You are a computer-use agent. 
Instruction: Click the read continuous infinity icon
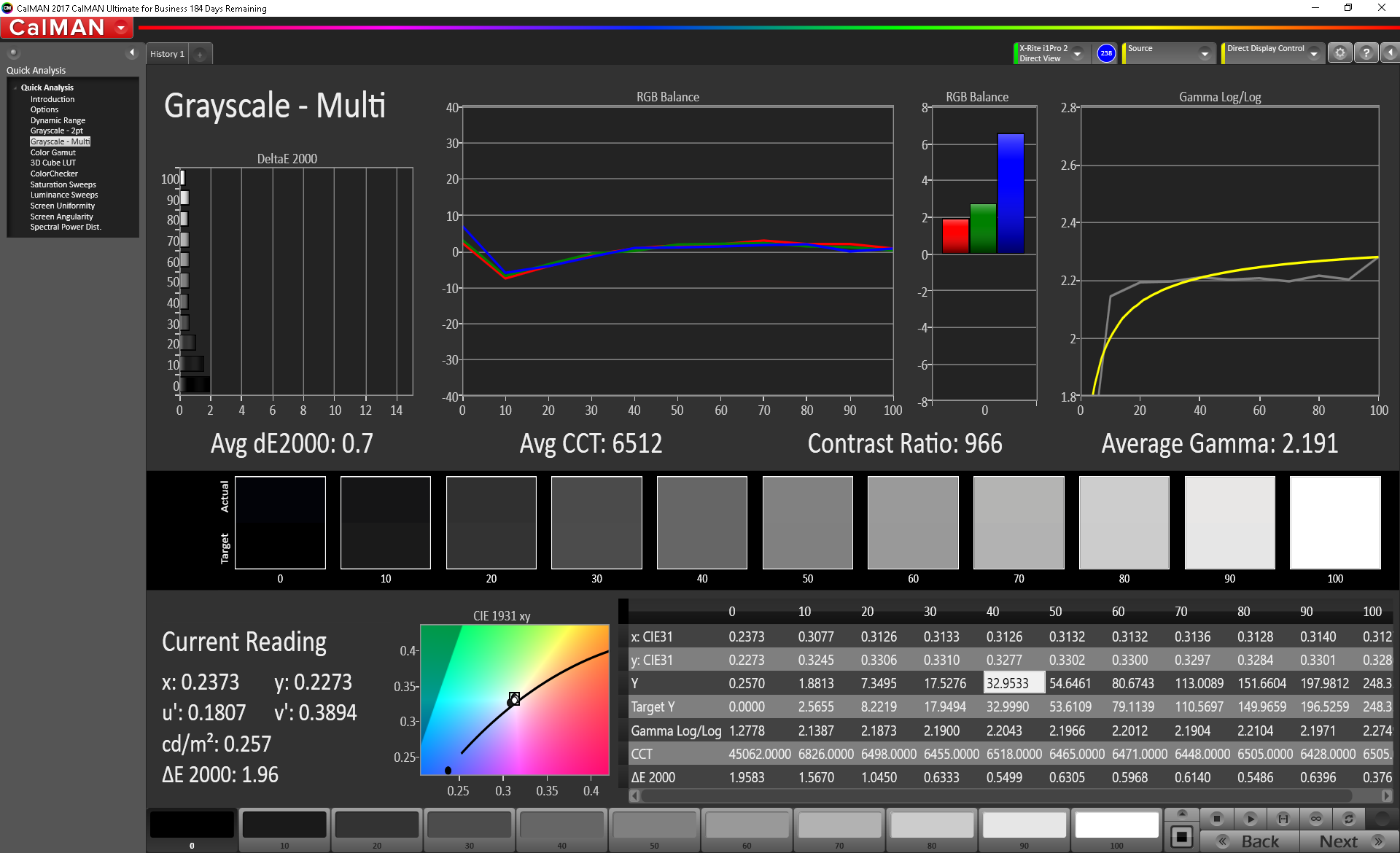pos(1315,819)
